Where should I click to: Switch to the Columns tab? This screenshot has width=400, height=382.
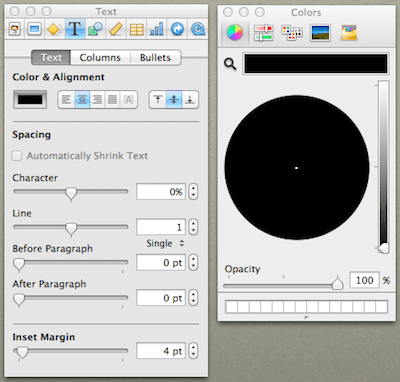click(x=100, y=58)
